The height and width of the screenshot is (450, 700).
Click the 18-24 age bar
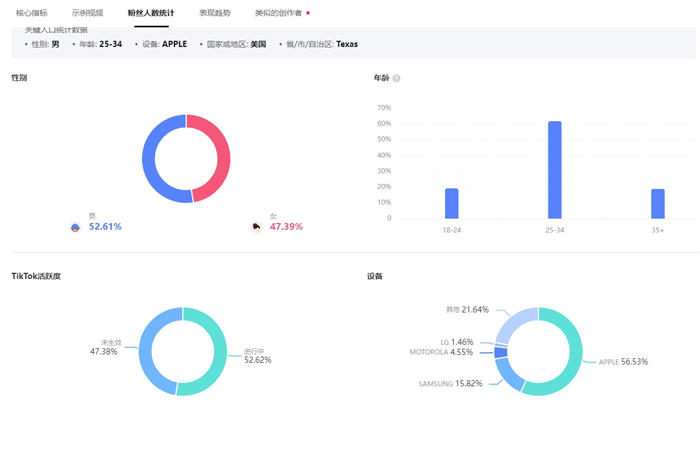[452, 203]
